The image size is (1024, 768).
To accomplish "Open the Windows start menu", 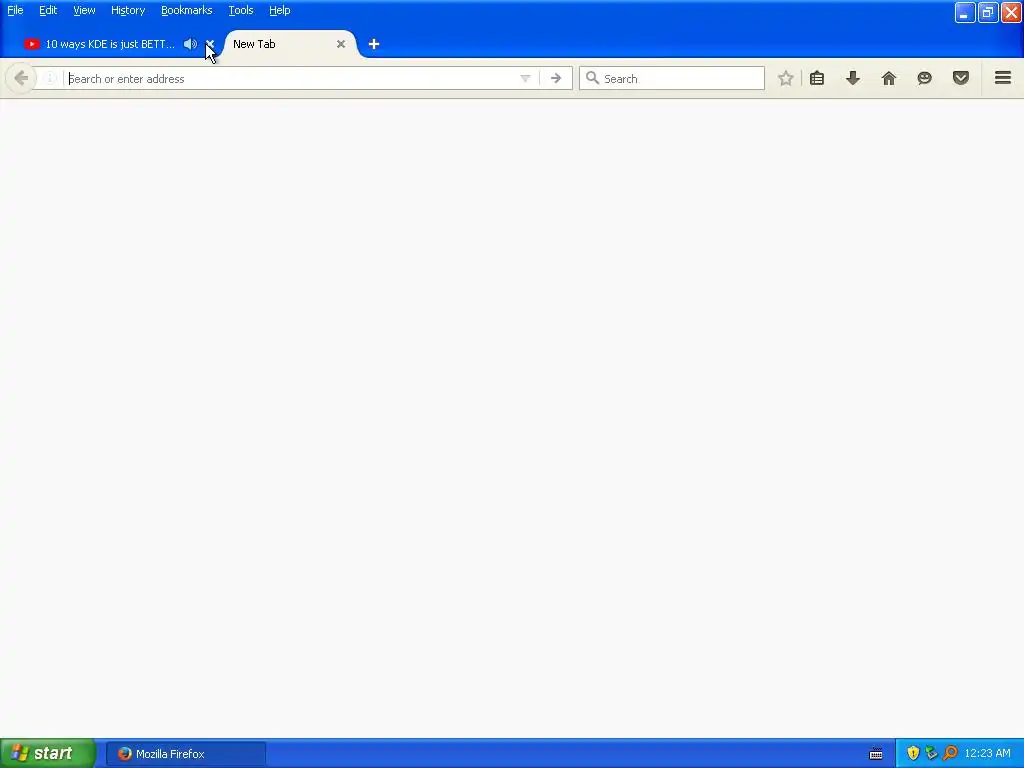I will tap(48, 754).
